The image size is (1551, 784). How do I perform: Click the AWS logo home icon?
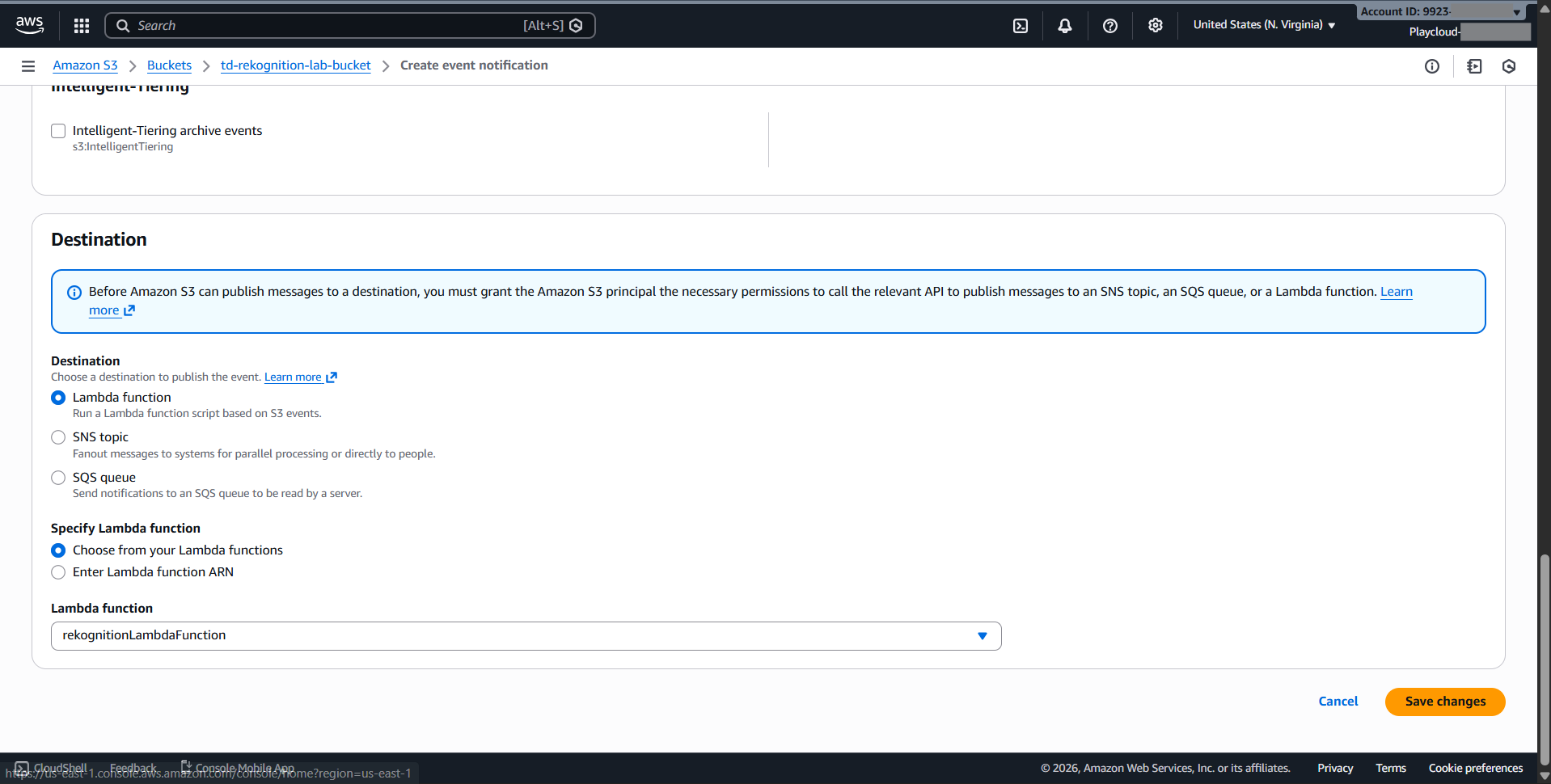[30, 25]
